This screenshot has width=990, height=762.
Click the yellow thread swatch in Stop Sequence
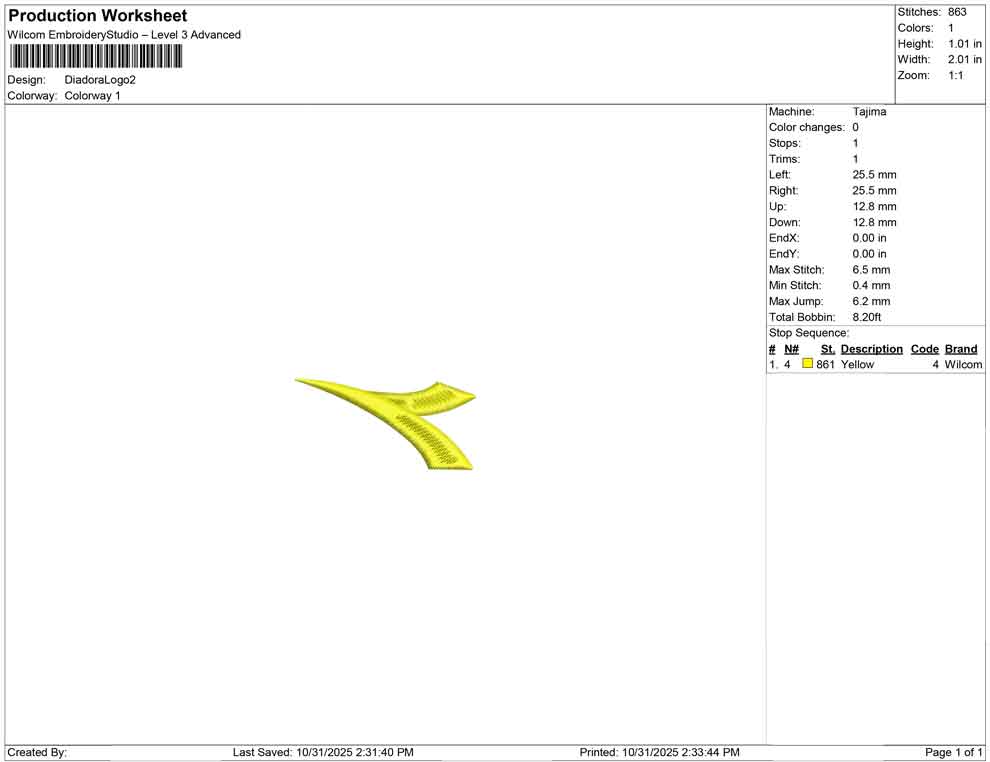coord(807,364)
